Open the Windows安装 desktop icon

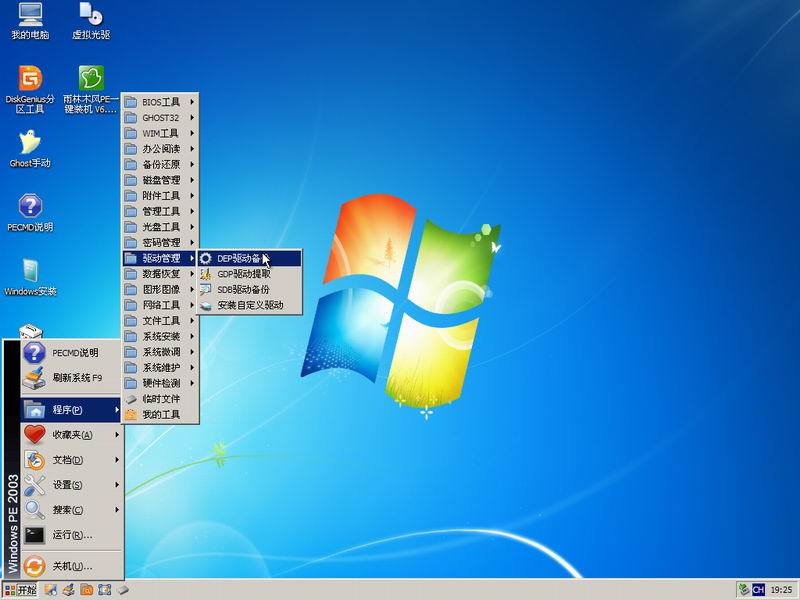tap(30, 271)
